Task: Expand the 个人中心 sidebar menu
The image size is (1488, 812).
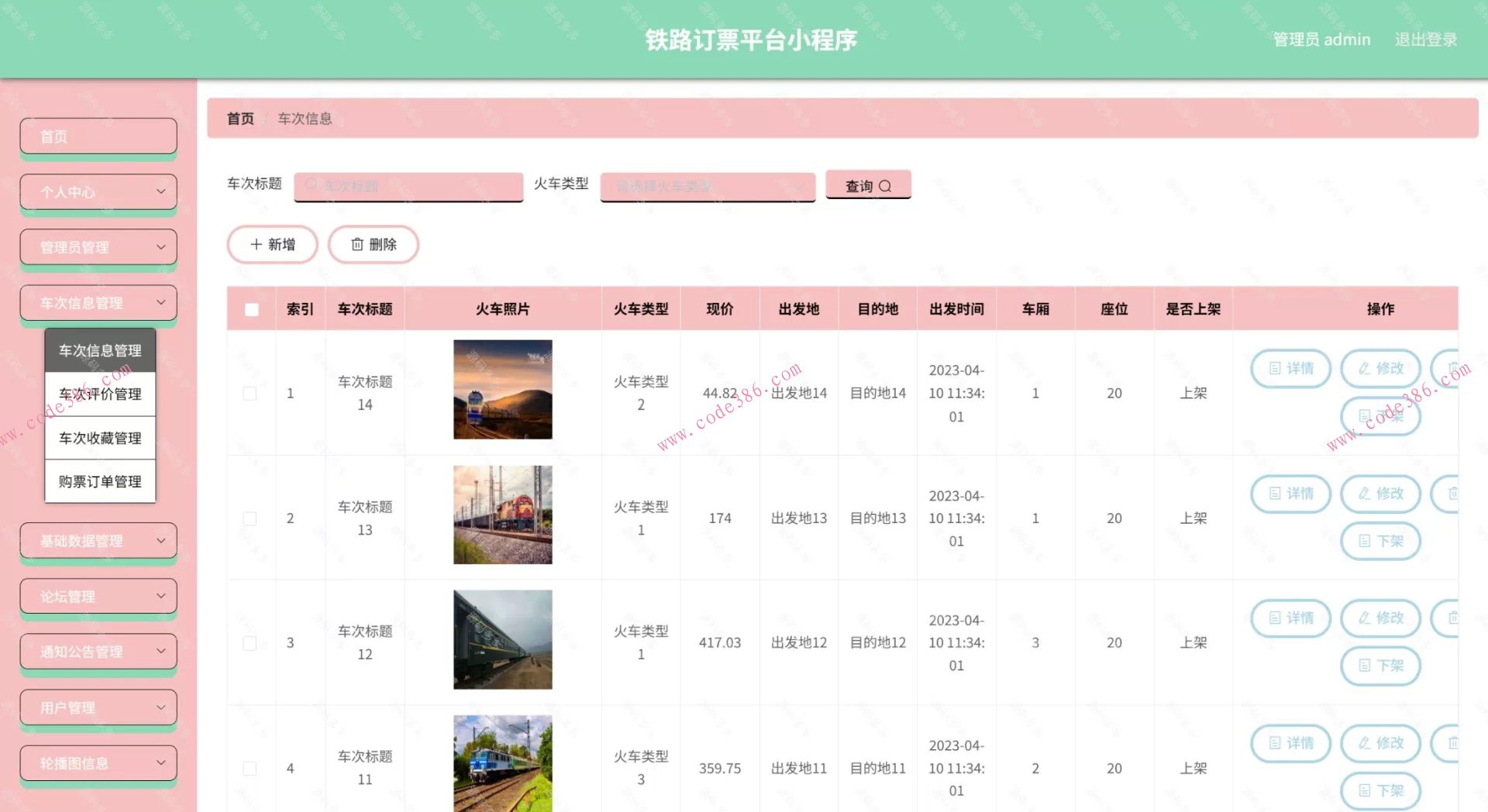Action: [x=98, y=191]
